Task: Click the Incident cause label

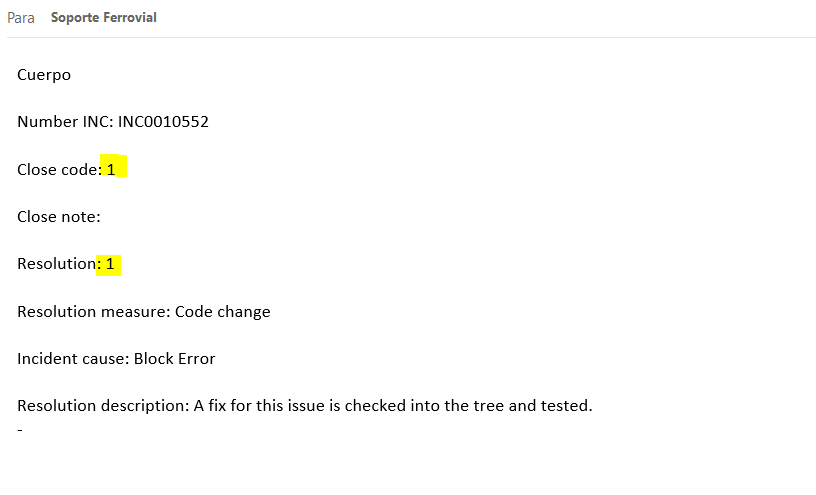Action: pyautogui.click(x=73, y=359)
